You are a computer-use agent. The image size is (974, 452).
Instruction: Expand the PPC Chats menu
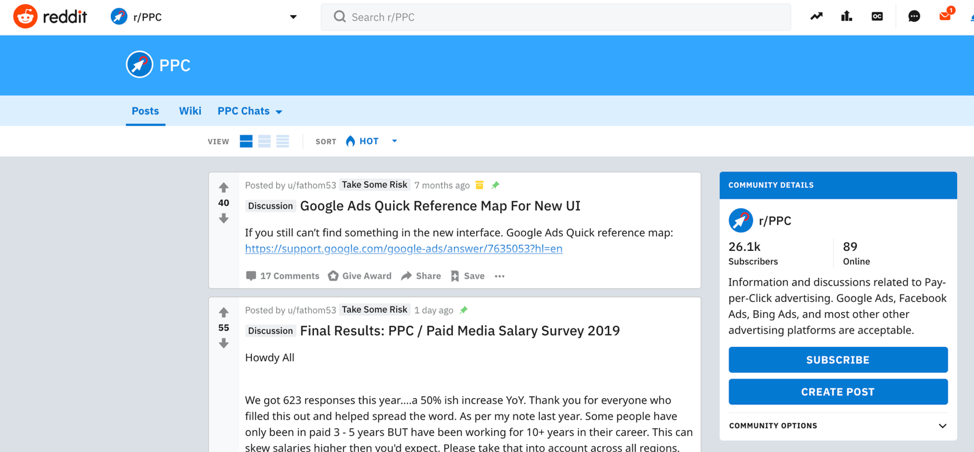(250, 111)
